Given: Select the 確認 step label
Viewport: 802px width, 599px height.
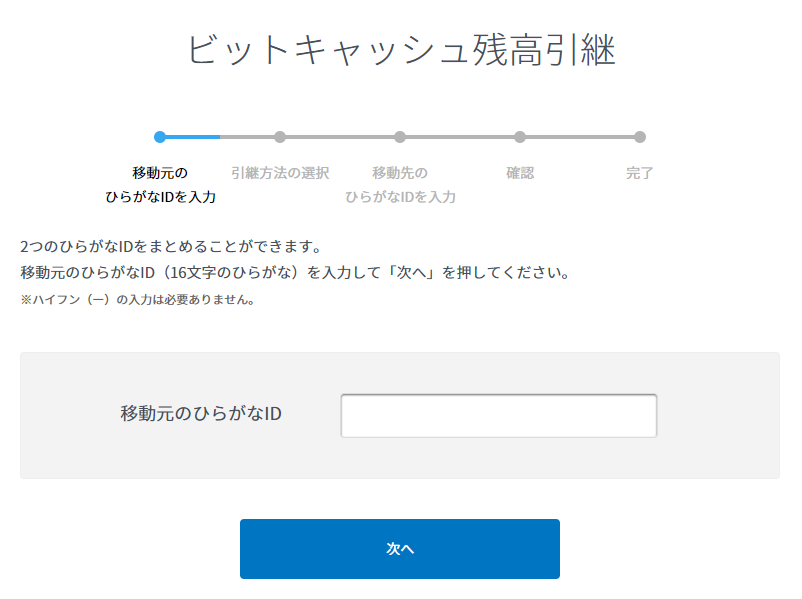Looking at the screenshot, I should coord(520,173).
